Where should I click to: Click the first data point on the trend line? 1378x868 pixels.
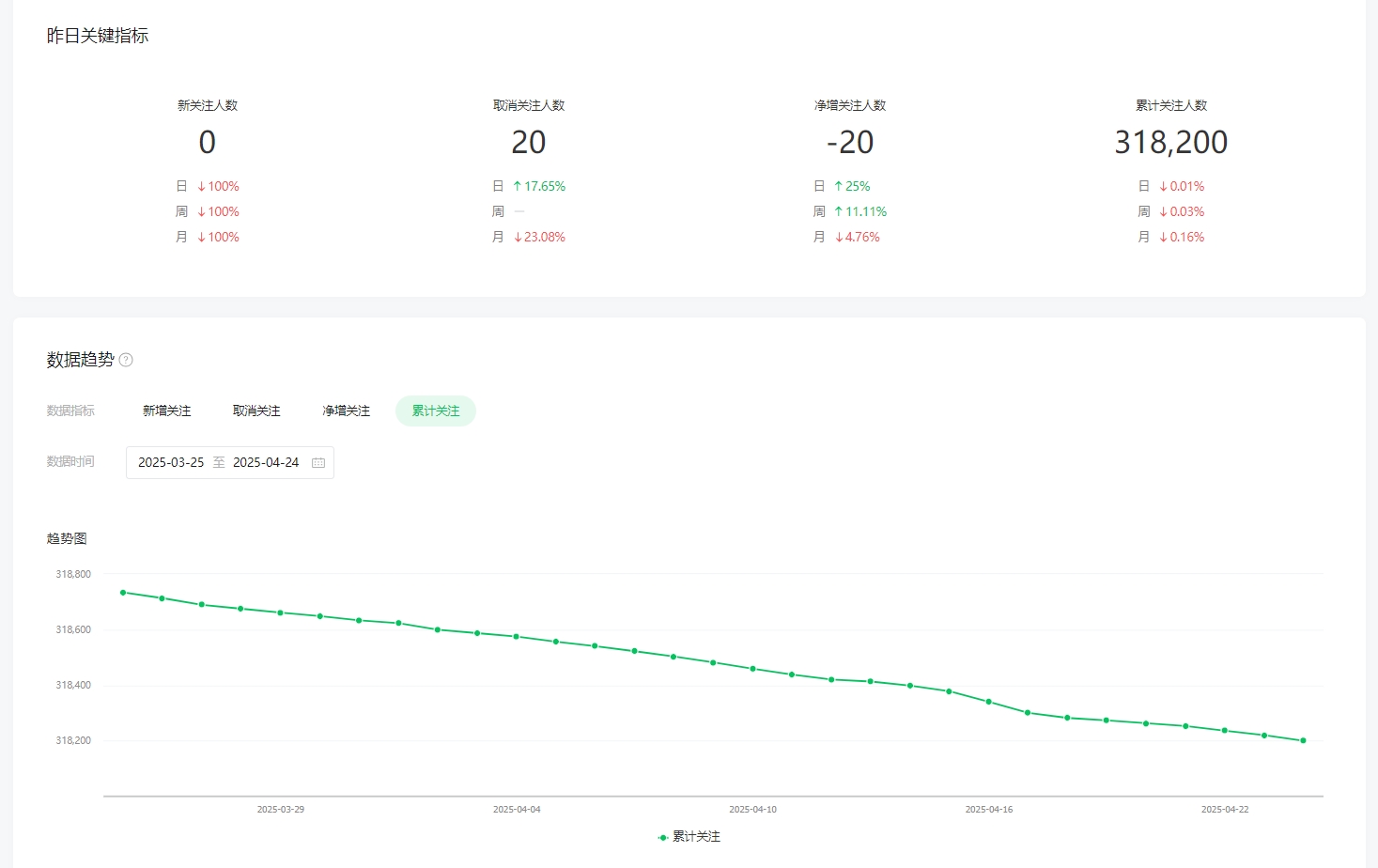coord(123,593)
